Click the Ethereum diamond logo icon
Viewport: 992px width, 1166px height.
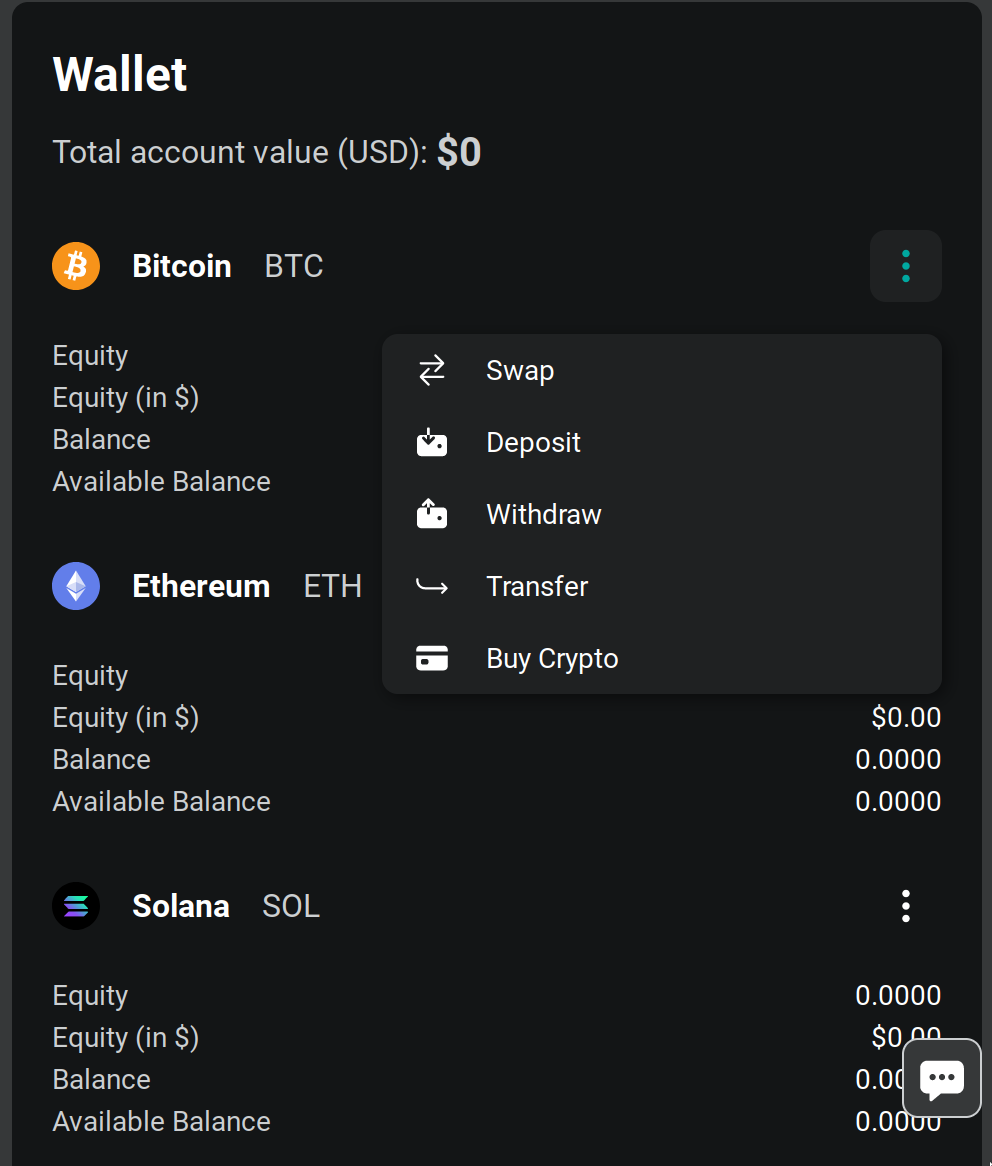(x=76, y=586)
